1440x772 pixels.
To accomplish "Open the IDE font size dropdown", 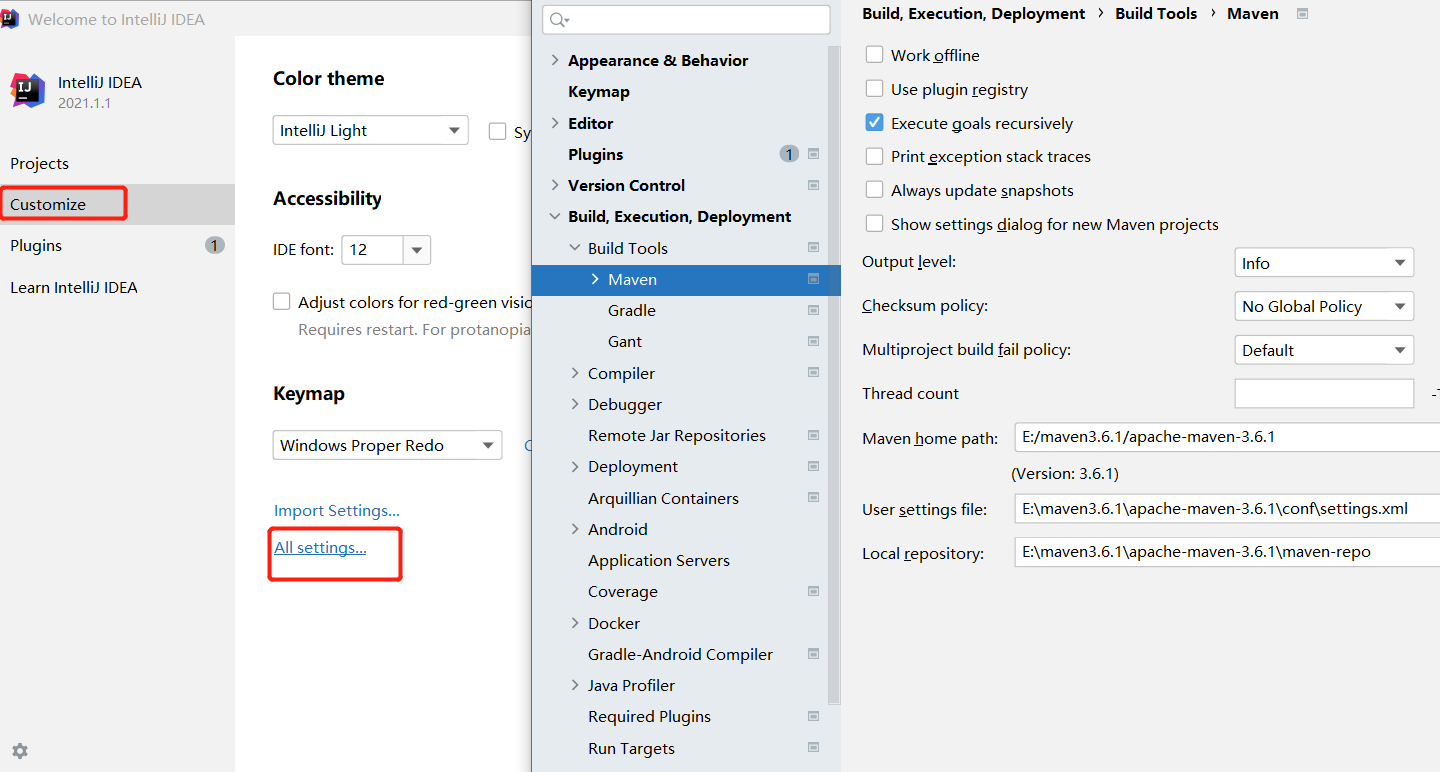I will 386,250.
